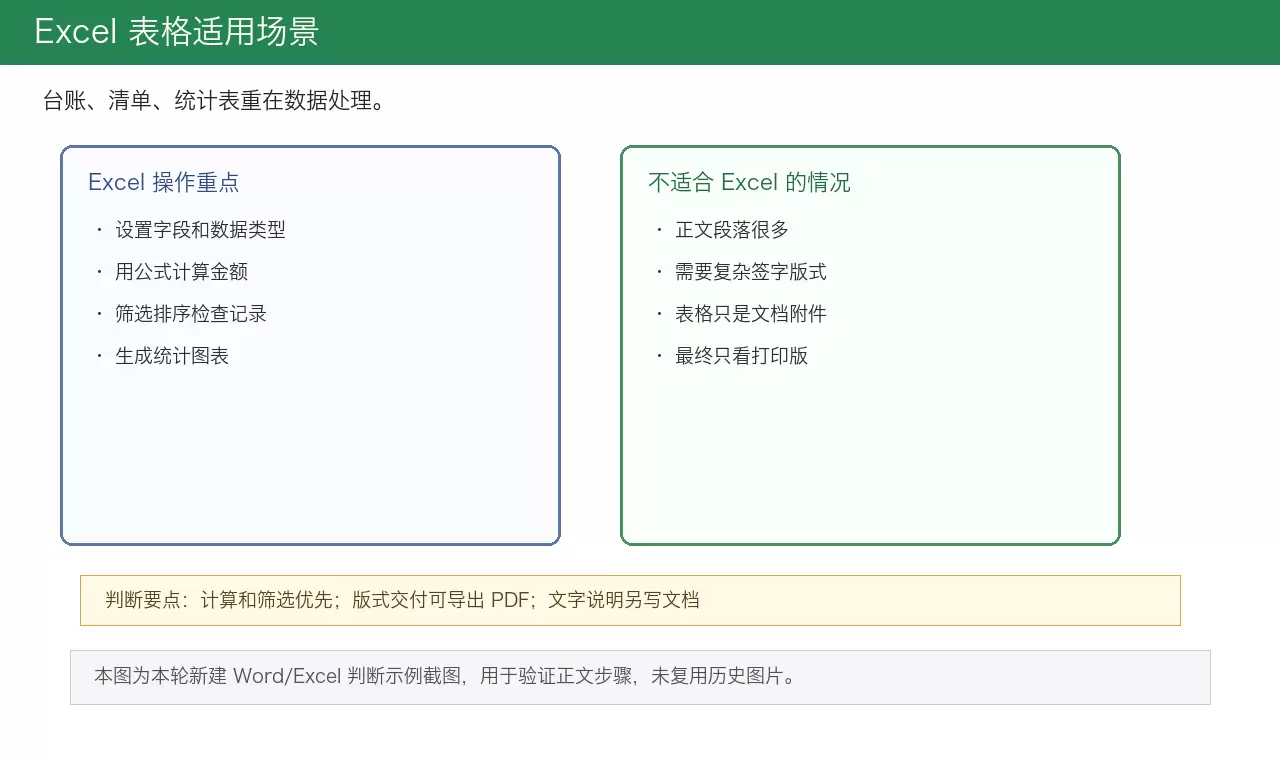Select the bullet "最终只看打印版"
The image size is (1280, 760).
pos(741,356)
